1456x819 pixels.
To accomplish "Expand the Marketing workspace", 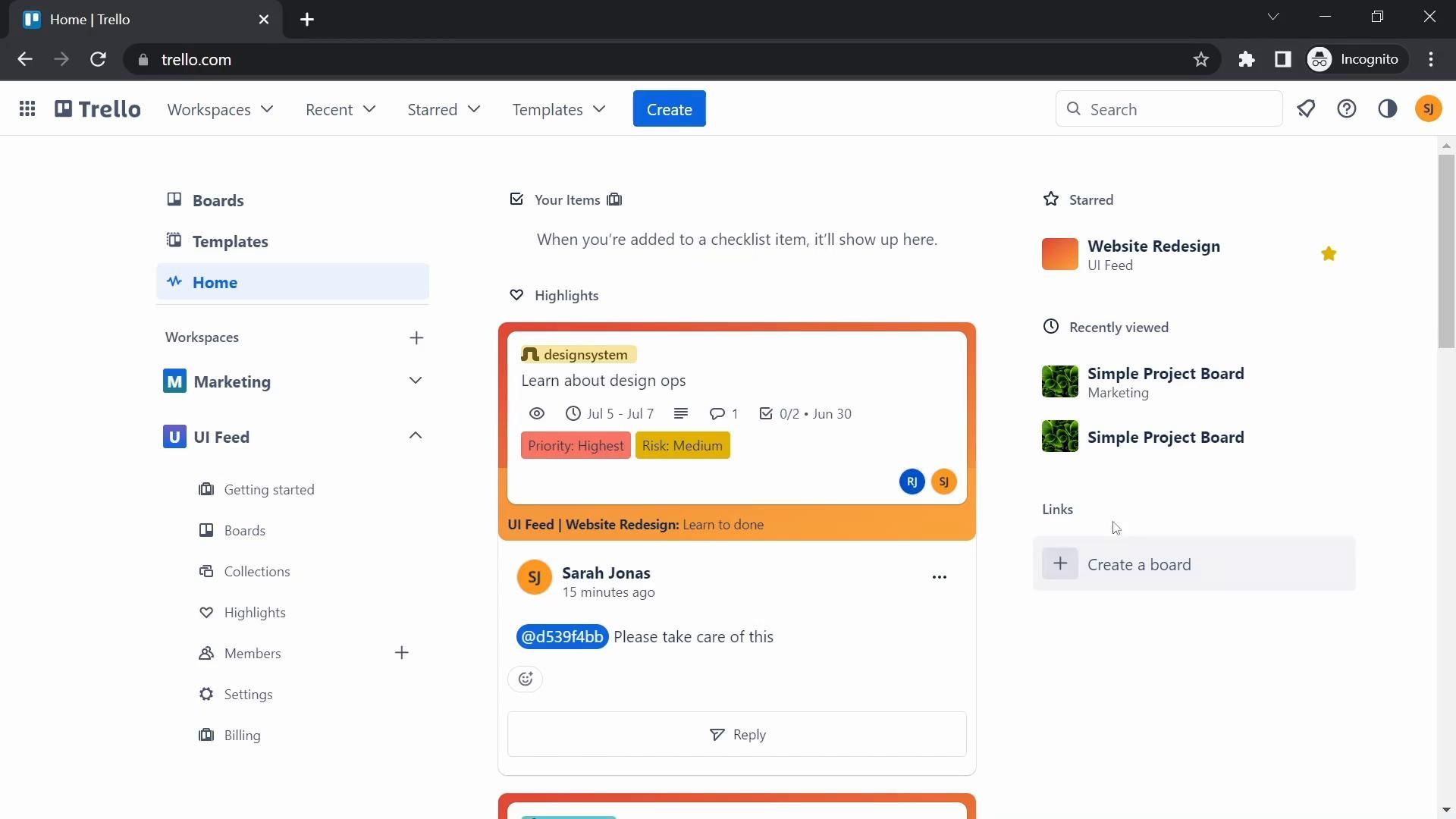I will 415,381.
